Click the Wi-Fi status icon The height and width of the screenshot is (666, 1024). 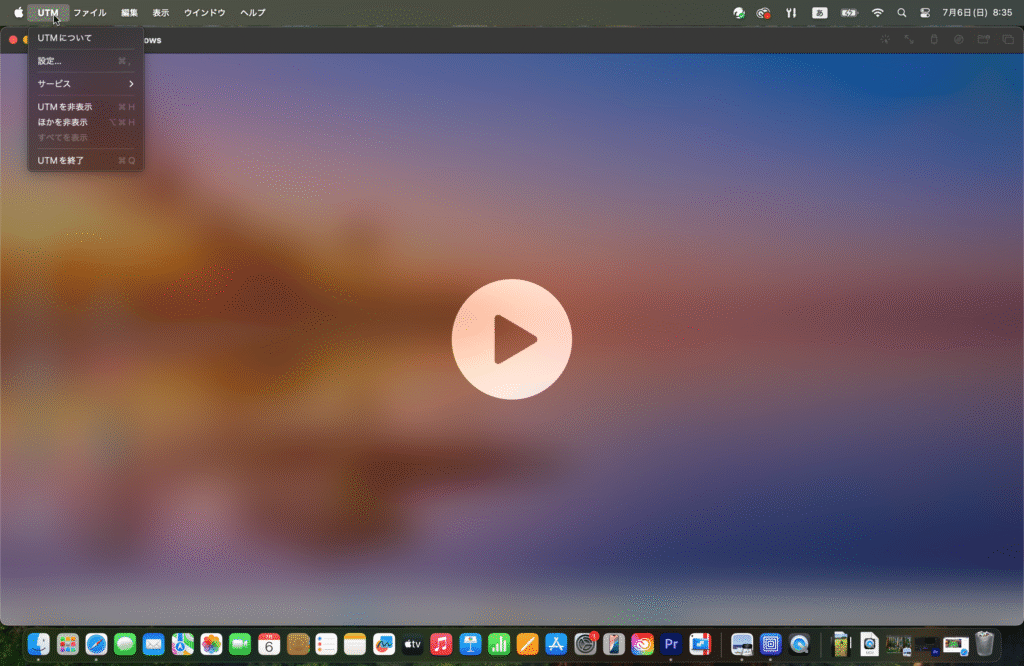(877, 13)
